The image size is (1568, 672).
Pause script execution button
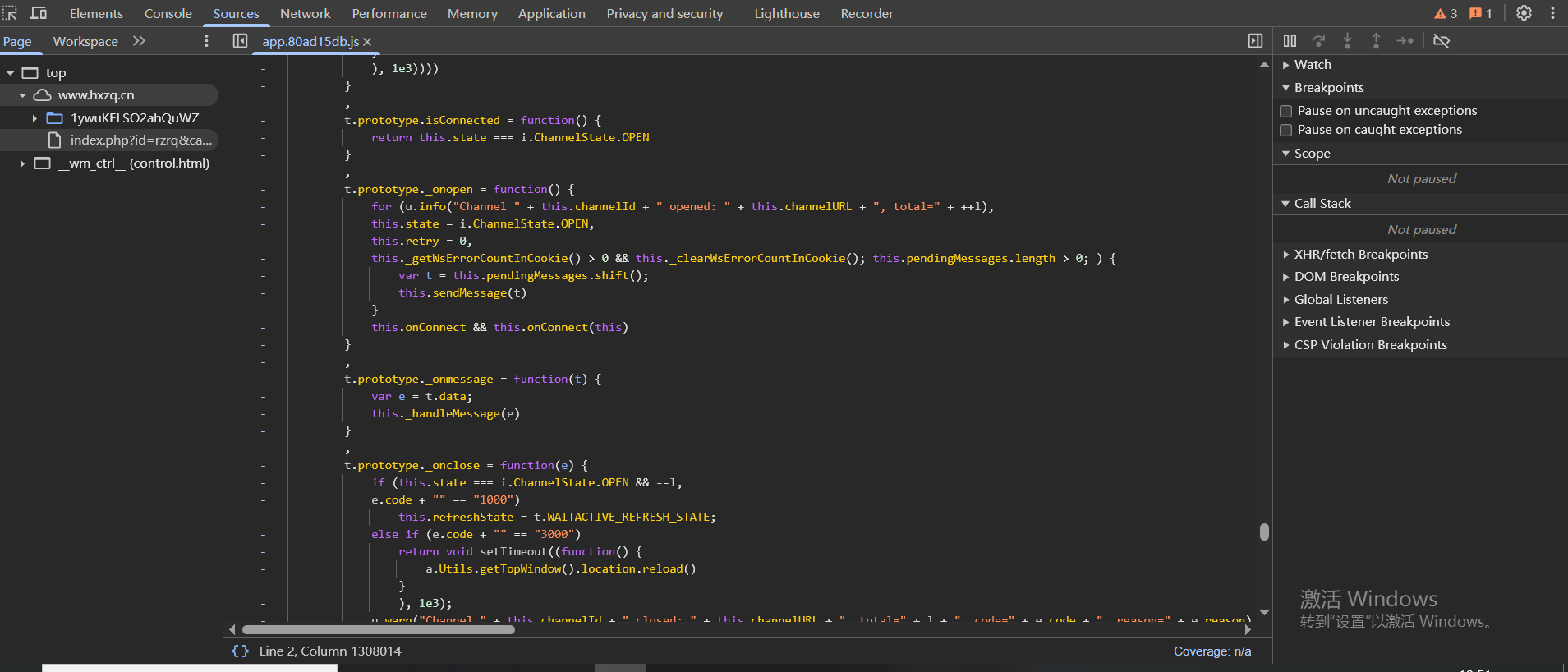[1290, 41]
